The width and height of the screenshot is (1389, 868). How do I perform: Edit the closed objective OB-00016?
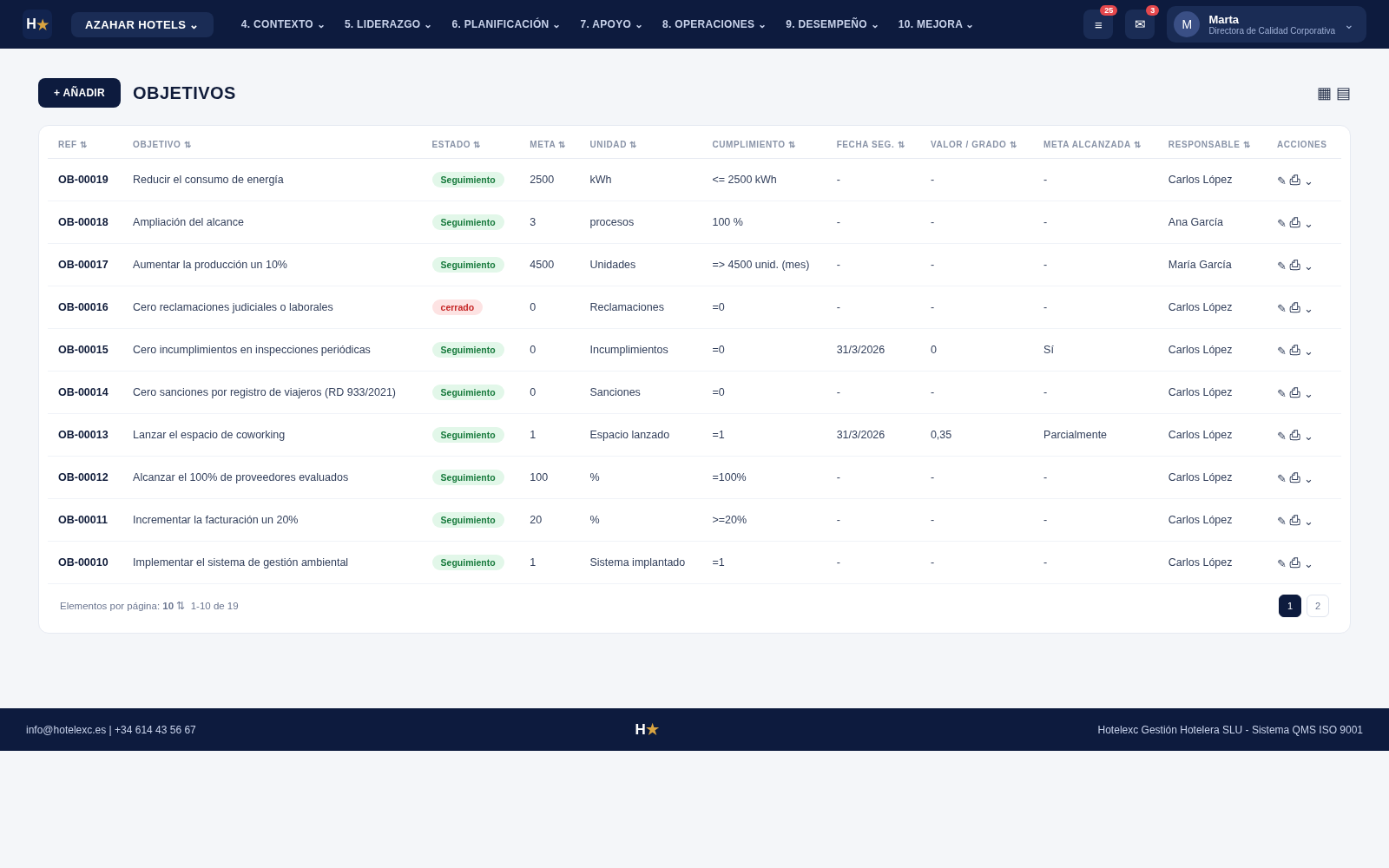click(1281, 308)
